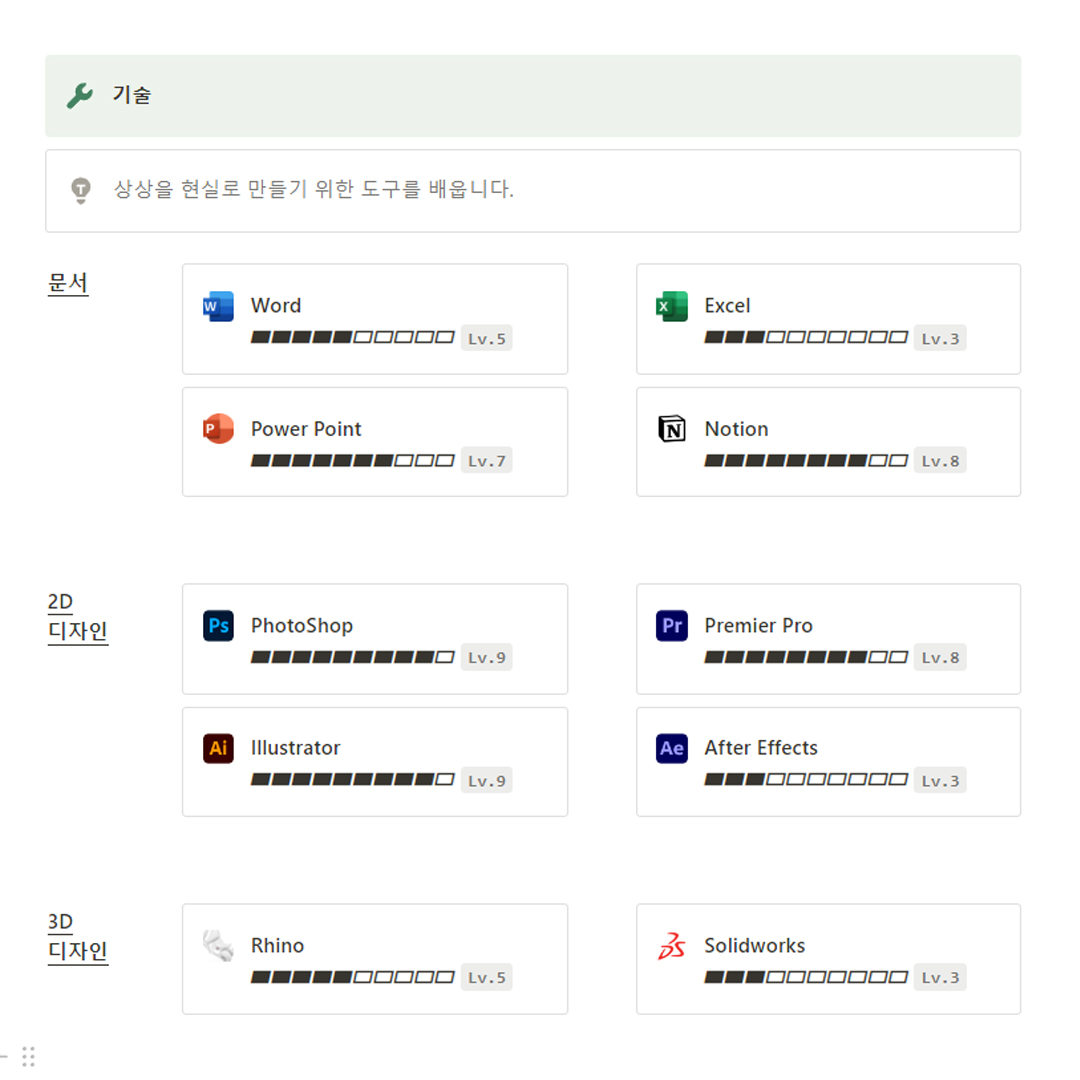Image resolution: width=1080 pixels, height=1080 pixels.
Task: Click the lightbulb icon in the callout
Action: coord(80,189)
